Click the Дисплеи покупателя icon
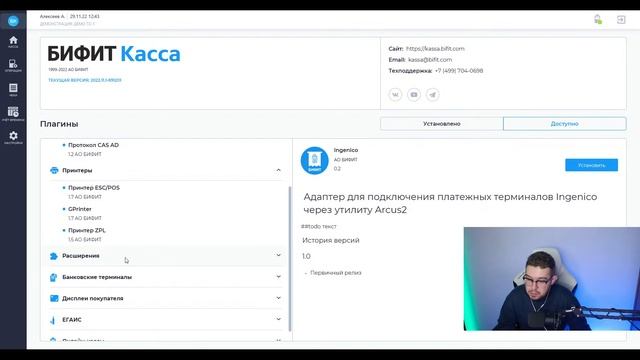 point(54,298)
